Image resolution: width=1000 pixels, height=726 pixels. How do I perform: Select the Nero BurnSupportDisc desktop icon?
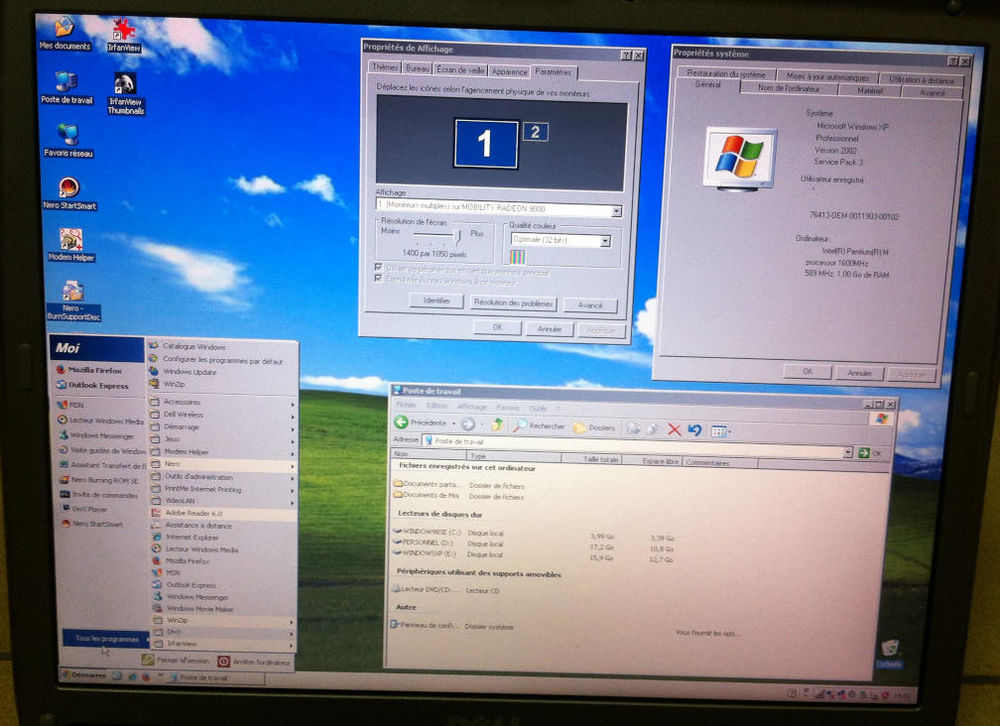click(x=73, y=300)
